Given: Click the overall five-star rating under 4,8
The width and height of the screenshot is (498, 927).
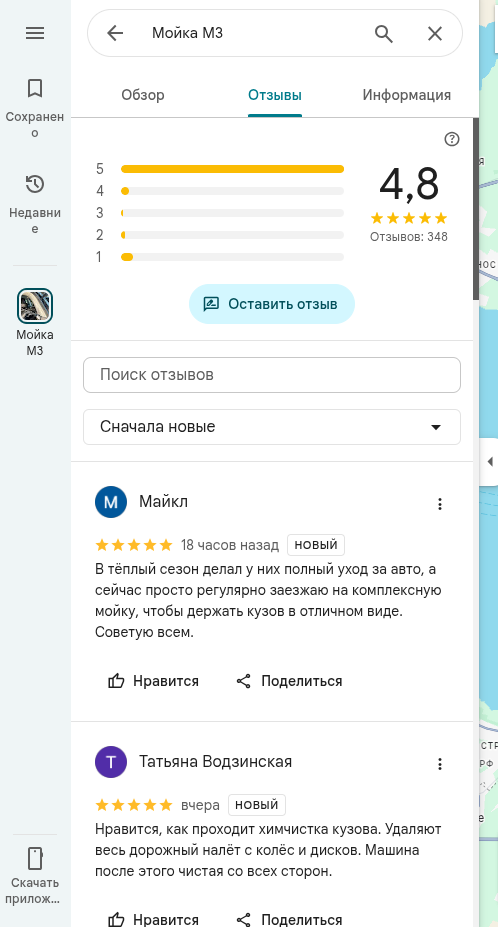Looking at the screenshot, I should coord(409,219).
